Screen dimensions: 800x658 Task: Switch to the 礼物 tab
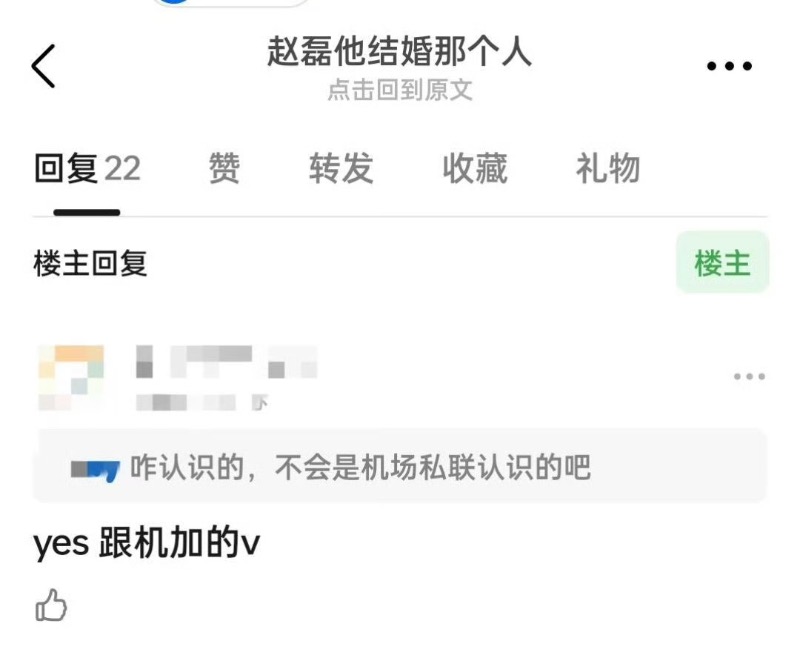608,168
